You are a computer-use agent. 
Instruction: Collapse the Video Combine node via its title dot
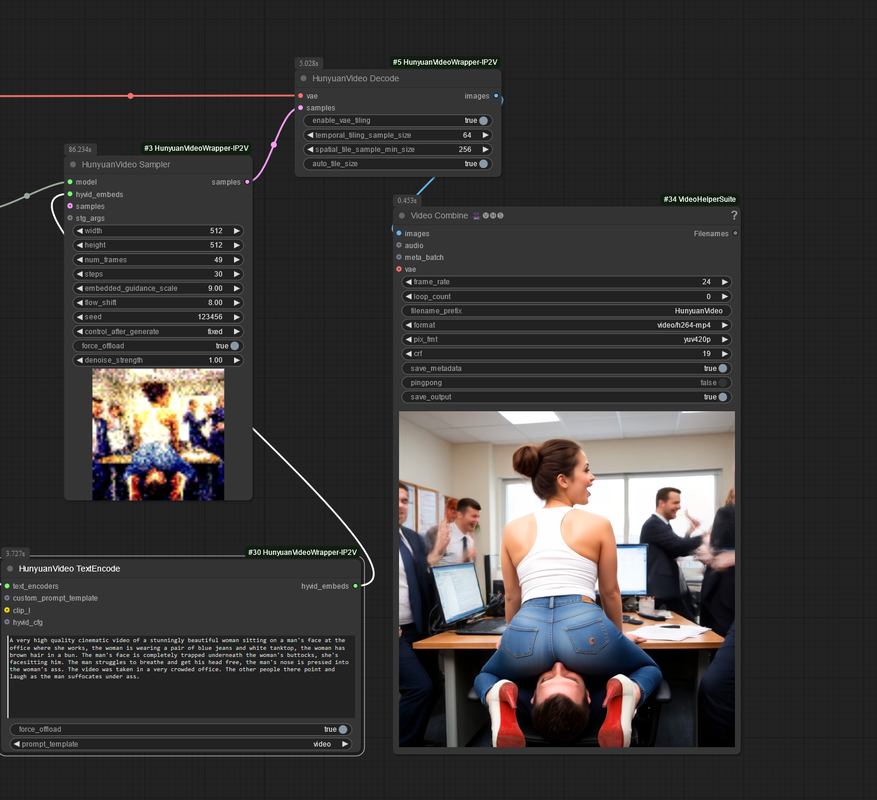click(x=402, y=215)
